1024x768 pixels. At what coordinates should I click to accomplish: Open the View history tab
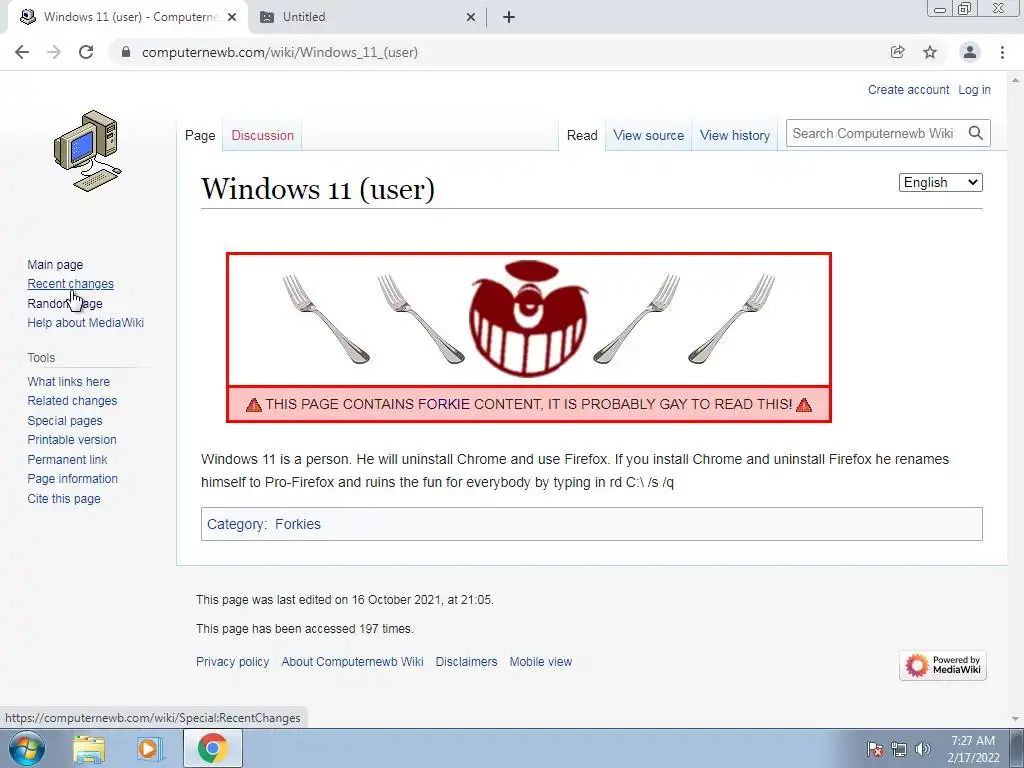click(x=735, y=135)
